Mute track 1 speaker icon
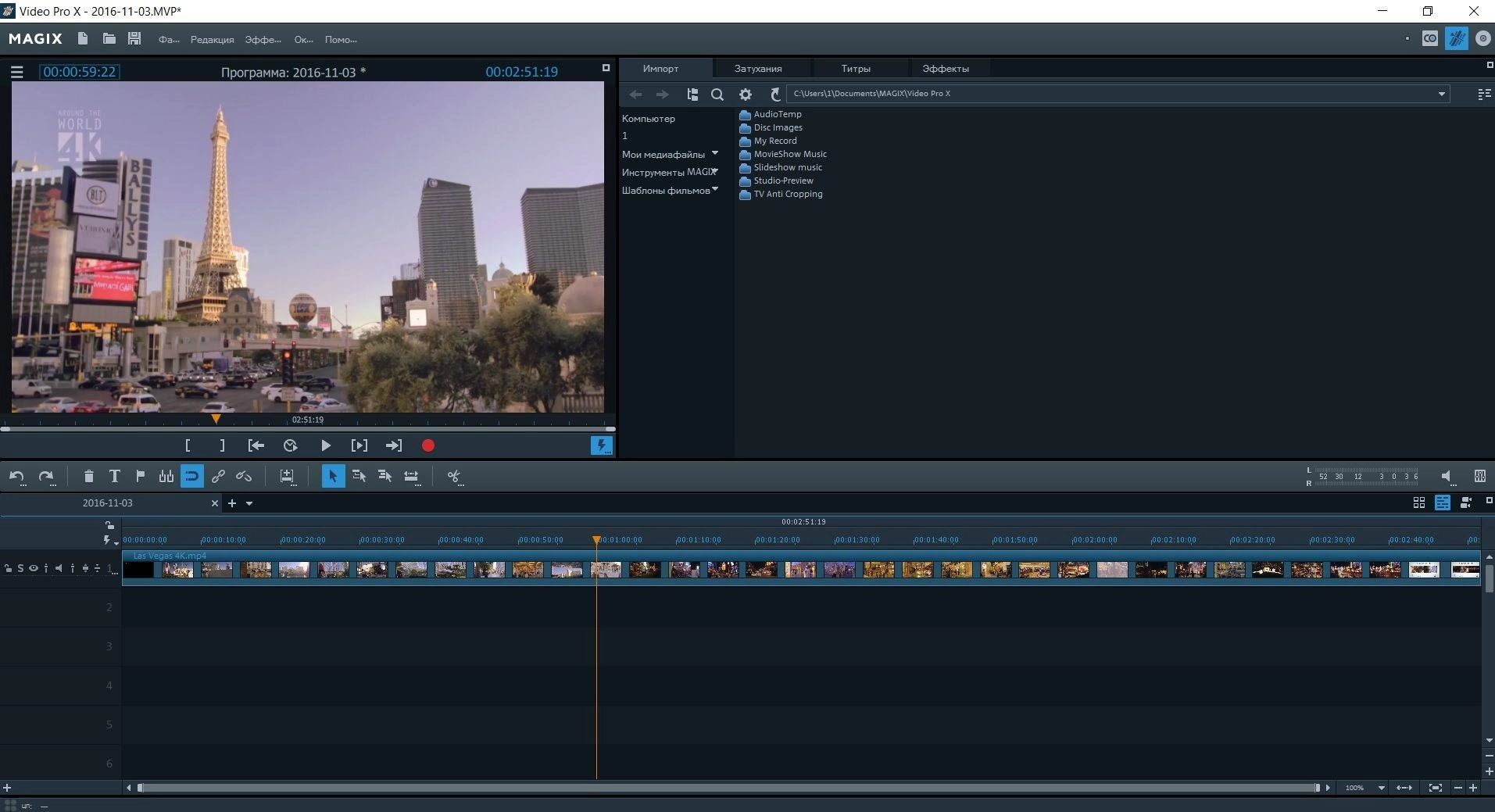 59,568
